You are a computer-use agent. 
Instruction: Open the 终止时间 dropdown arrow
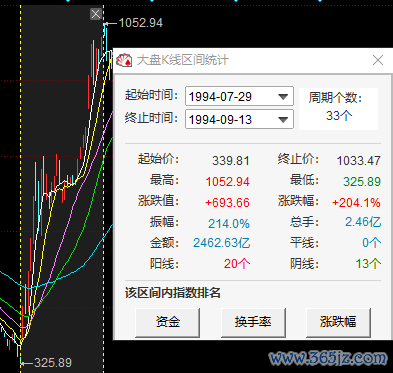click(x=283, y=119)
